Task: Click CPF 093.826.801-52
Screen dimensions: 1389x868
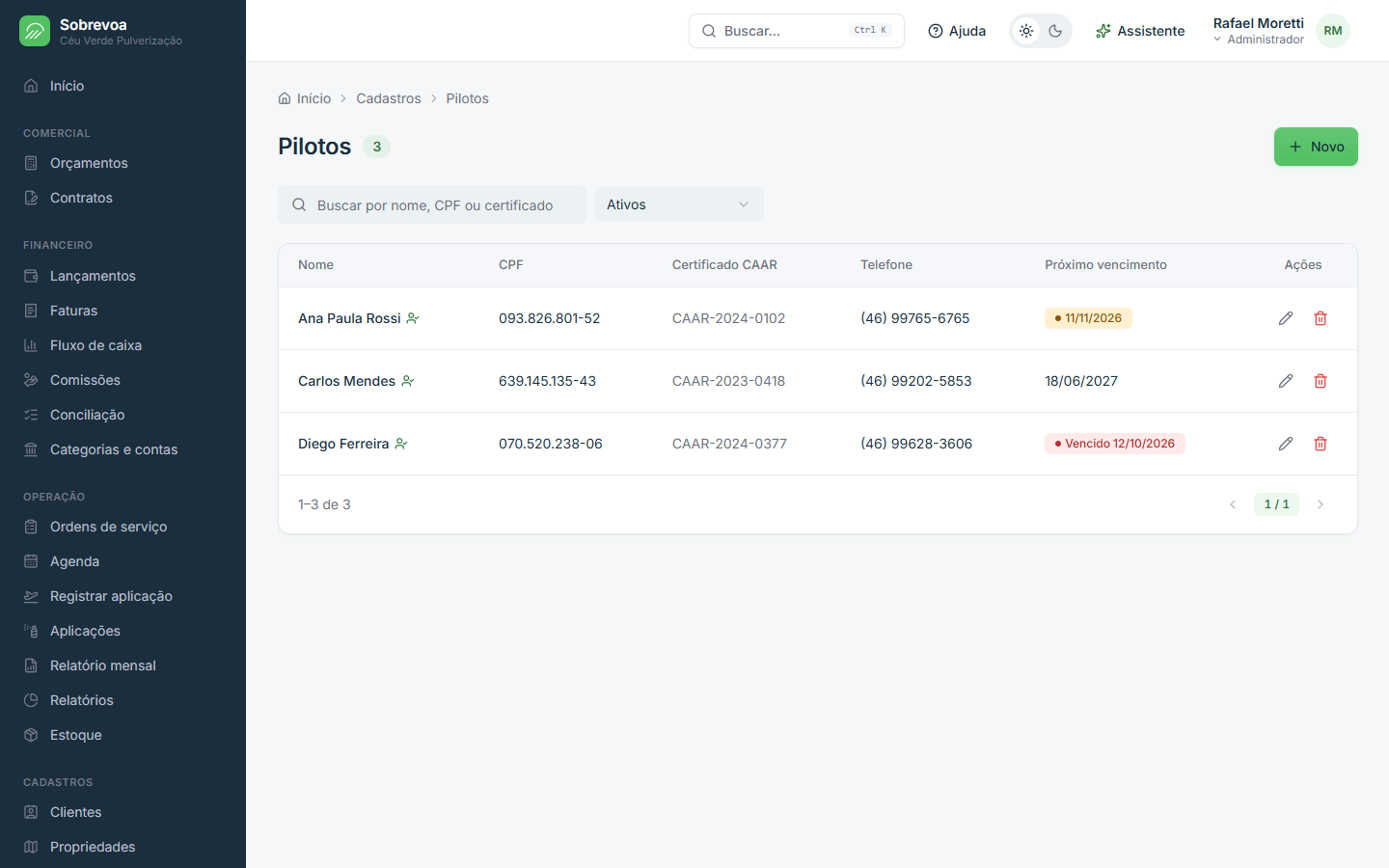Action: 549,318
